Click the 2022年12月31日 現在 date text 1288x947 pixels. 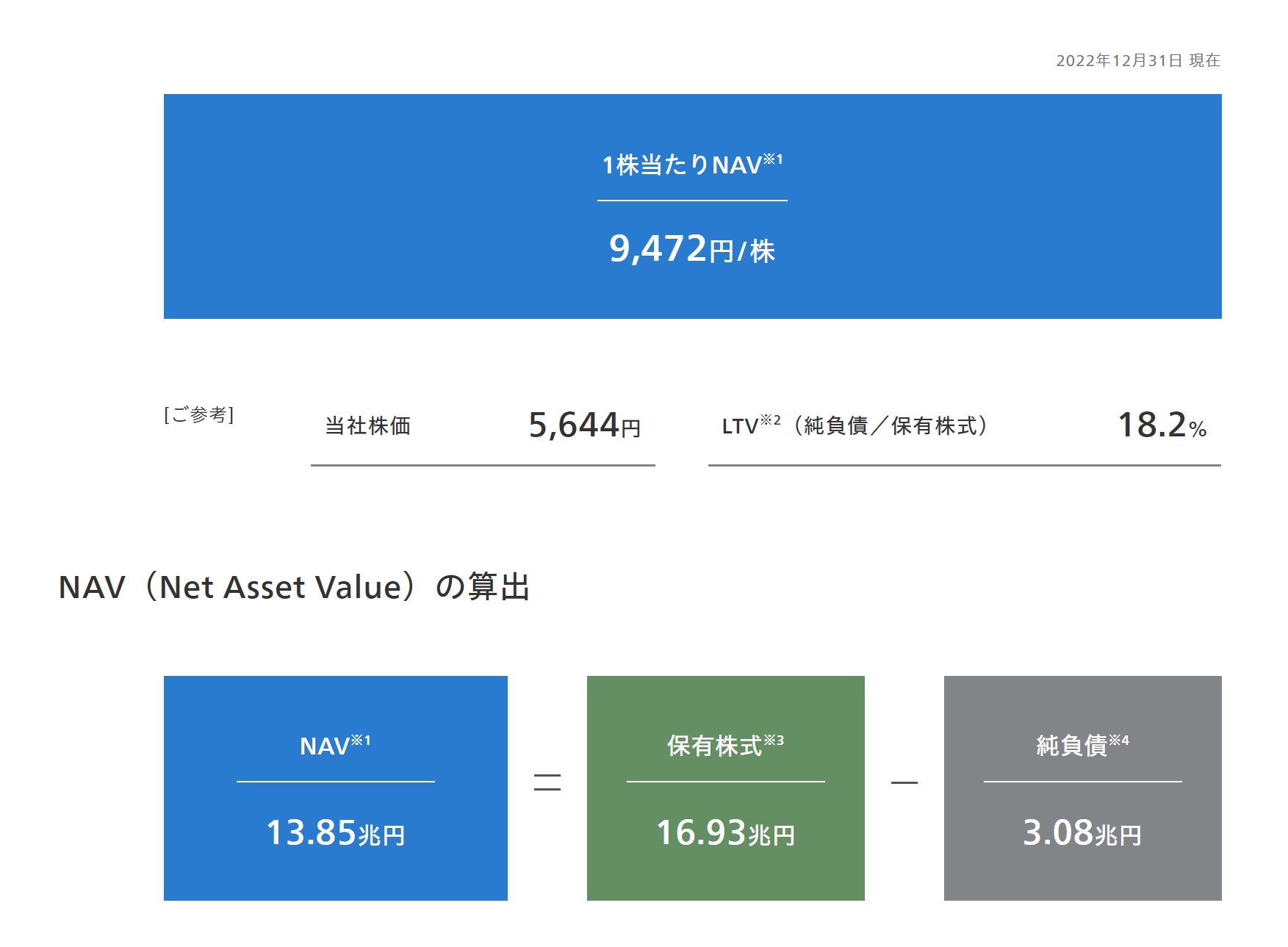click(x=1137, y=60)
